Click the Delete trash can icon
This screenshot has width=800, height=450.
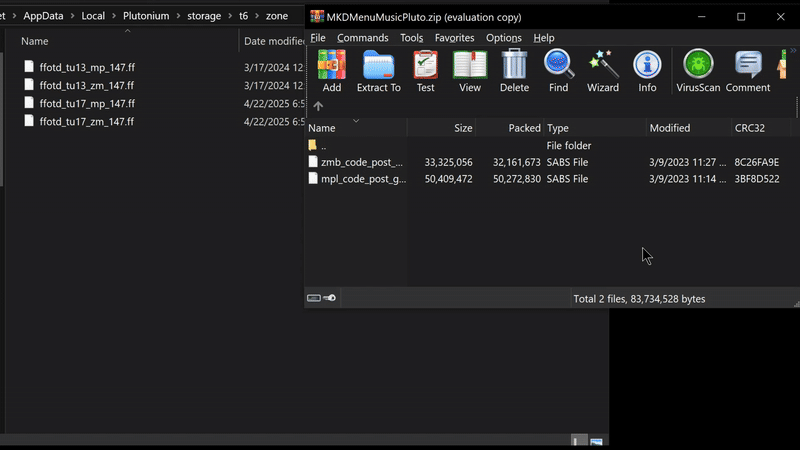click(514, 70)
